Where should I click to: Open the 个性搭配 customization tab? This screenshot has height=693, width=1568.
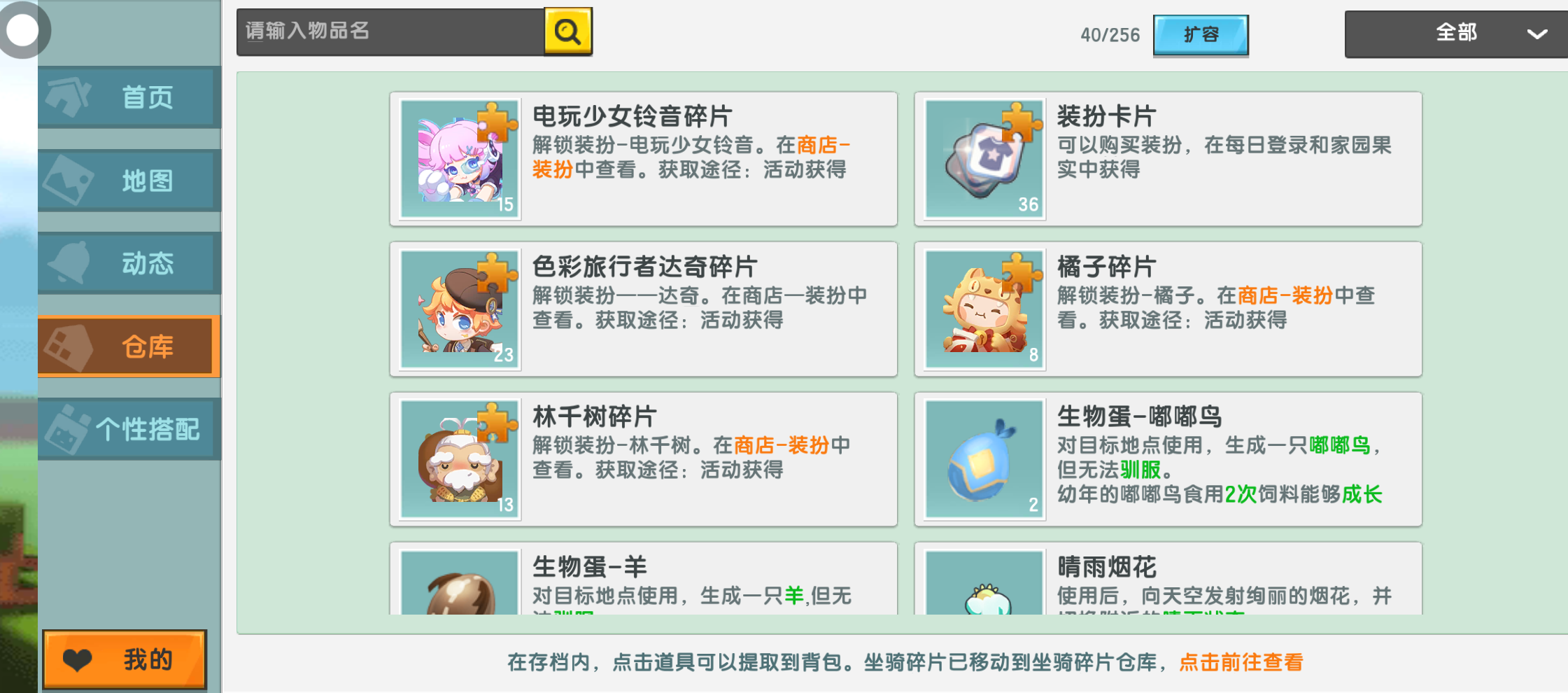[129, 429]
